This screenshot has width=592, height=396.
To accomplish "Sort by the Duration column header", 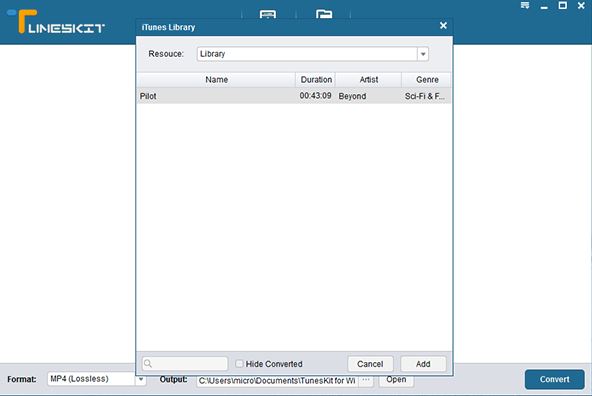I will pos(316,80).
